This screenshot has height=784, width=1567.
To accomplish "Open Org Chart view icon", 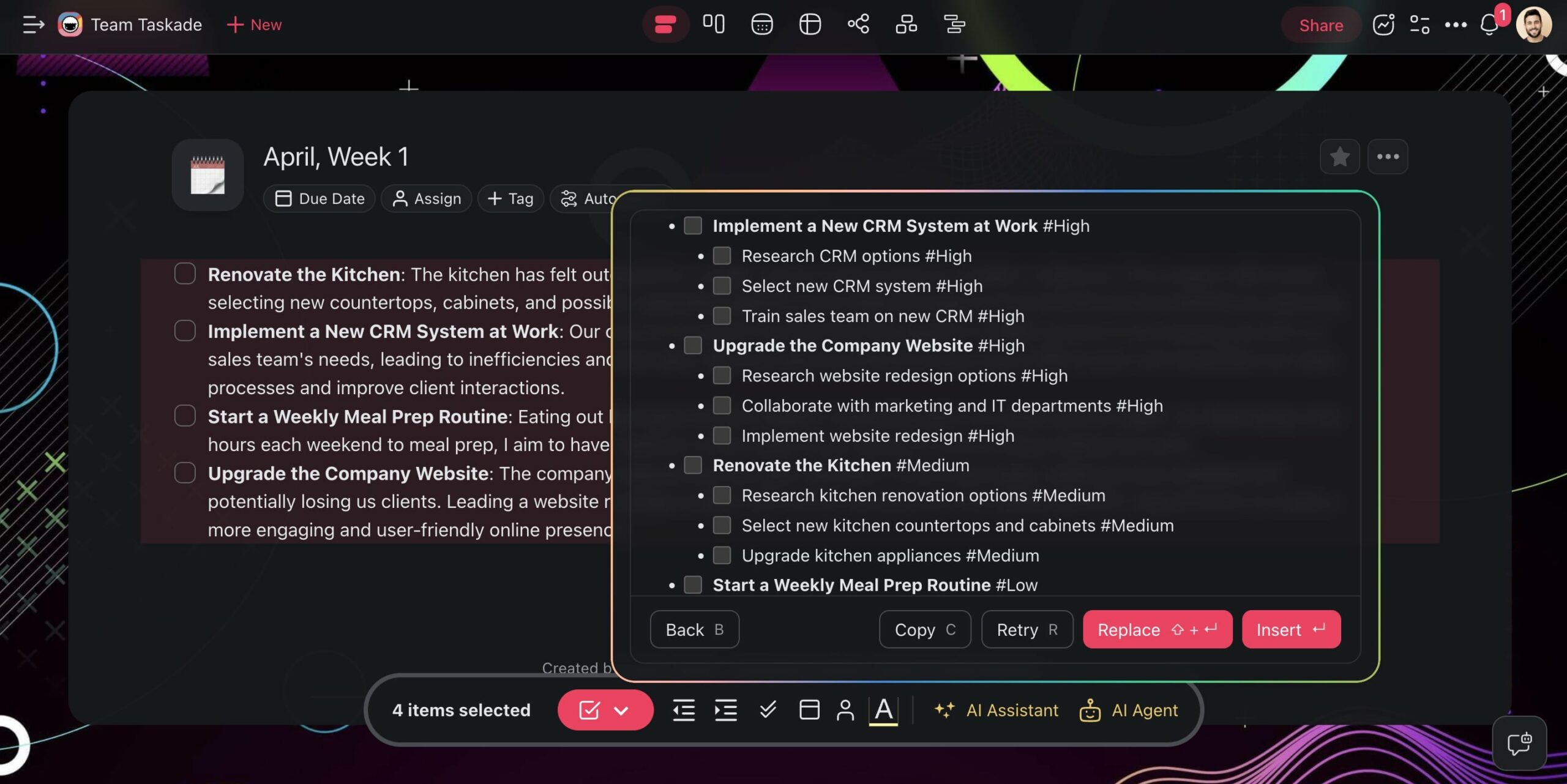I will [906, 24].
